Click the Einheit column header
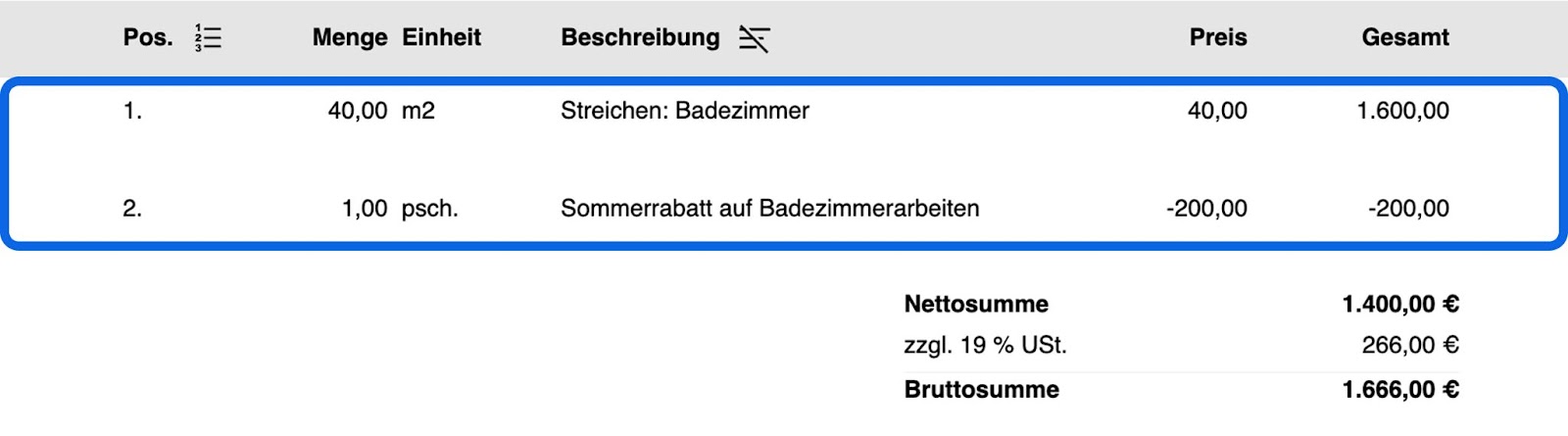The width and height of the screenshot is (1568, 436). pyautogui.click(x=441, y=37)
